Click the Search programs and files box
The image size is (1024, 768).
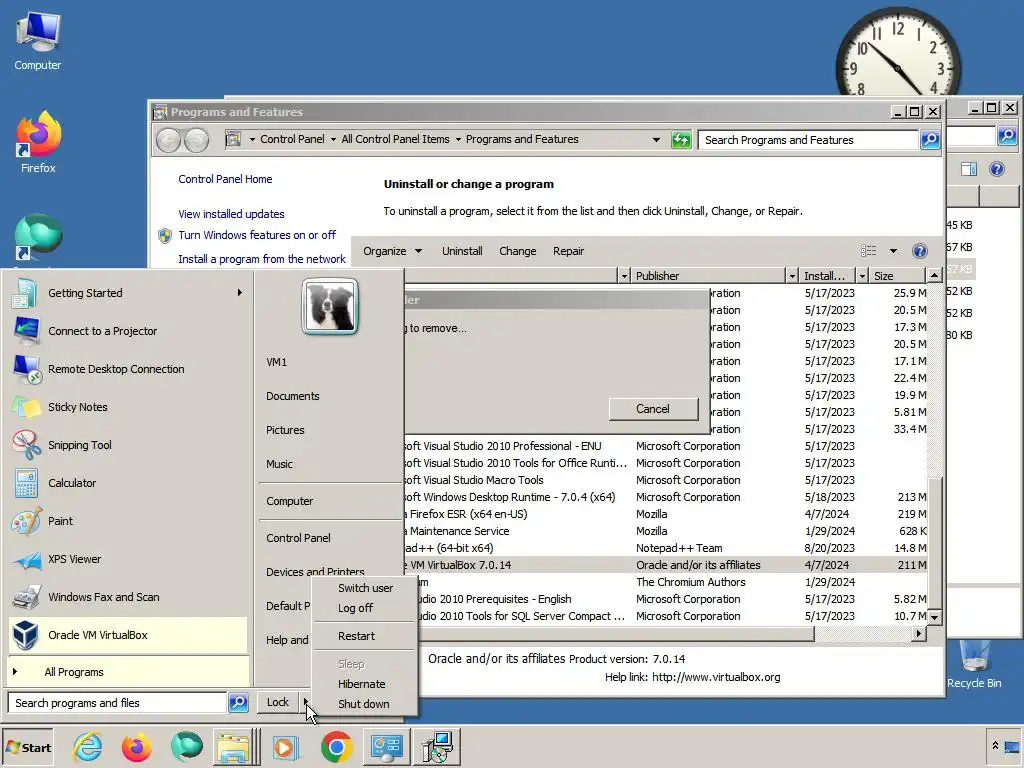coord(117,703)
